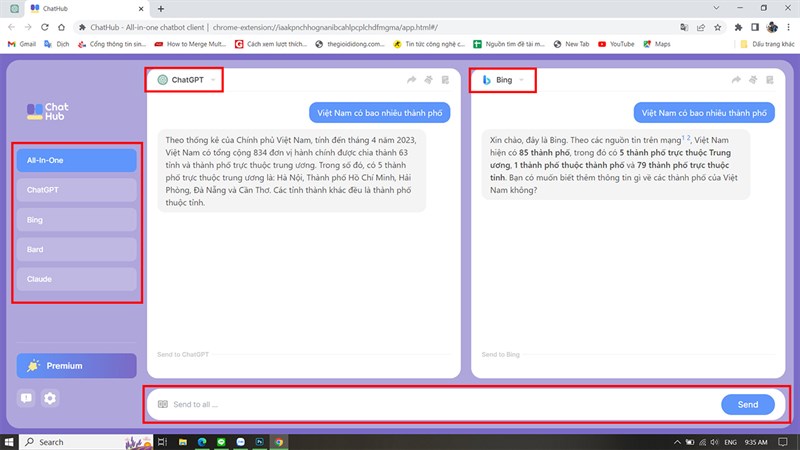The height and width of the screenshot is (450, 800).
Task: Go to Chrome home page
Action: [x=61, y=27]
